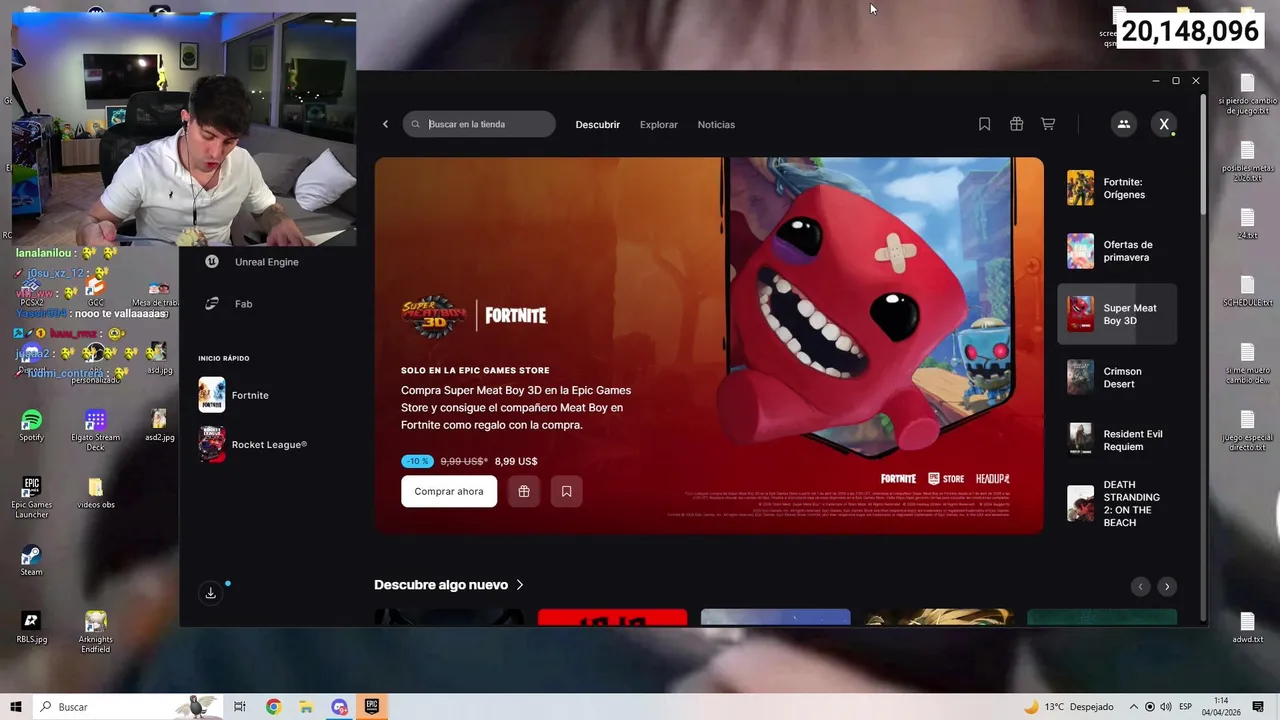Open Task View on the taskbar

(x=240, y=707)
